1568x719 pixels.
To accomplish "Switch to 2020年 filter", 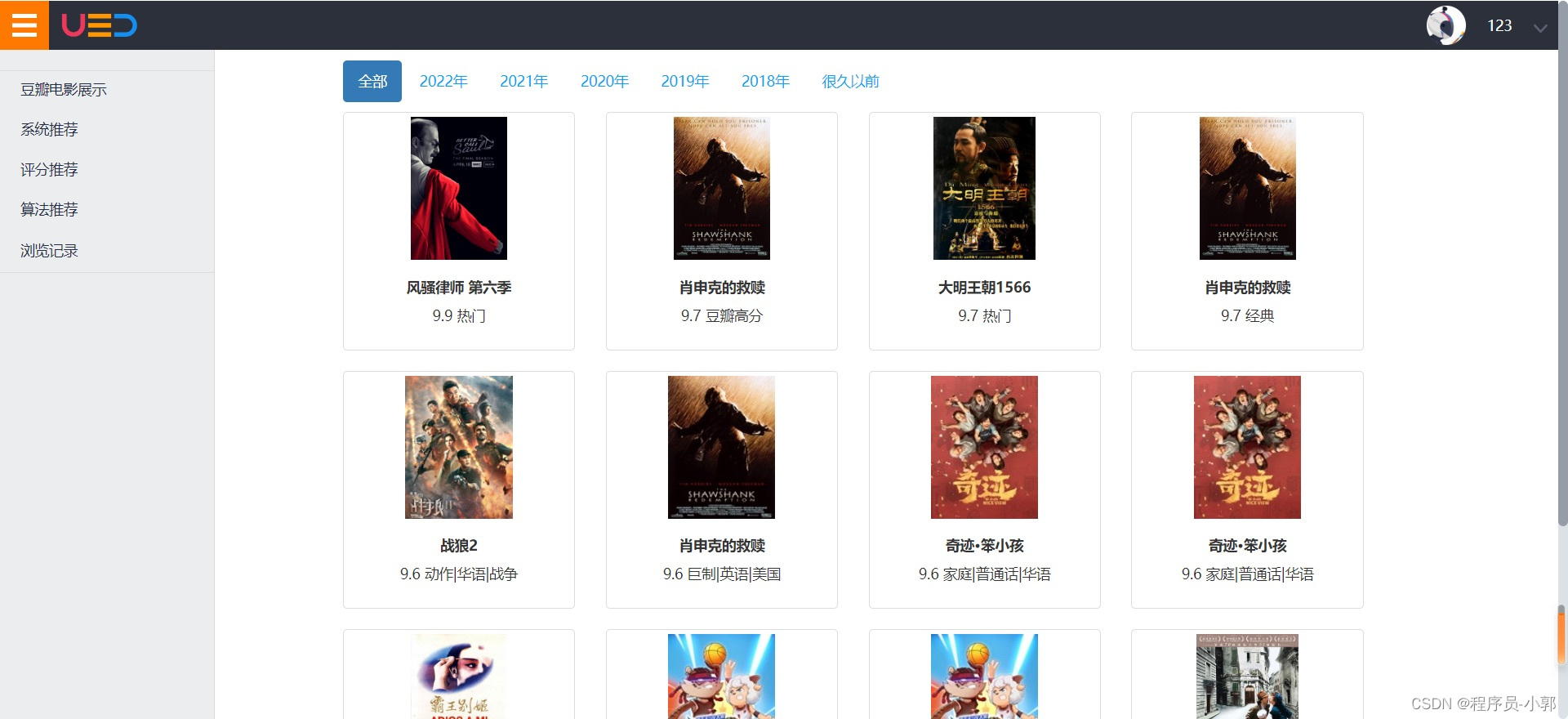I will tap(604, 81).
